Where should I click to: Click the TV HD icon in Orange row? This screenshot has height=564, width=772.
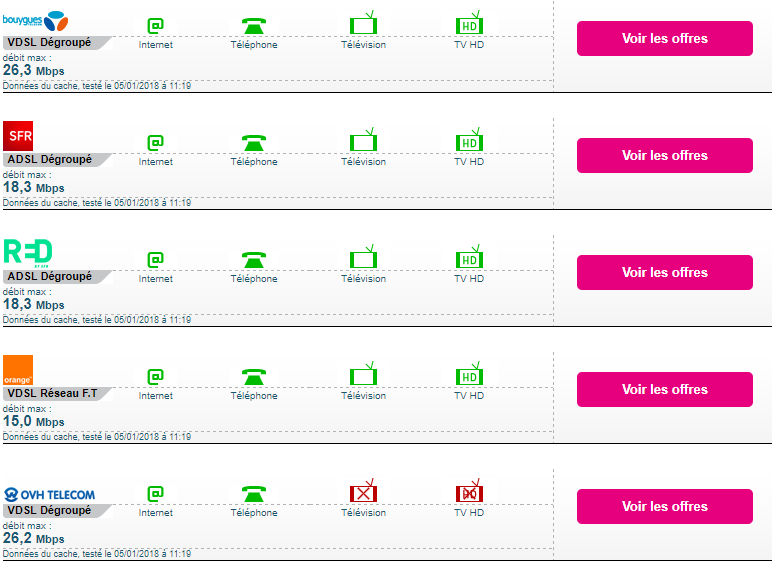(x=469, y=376)
